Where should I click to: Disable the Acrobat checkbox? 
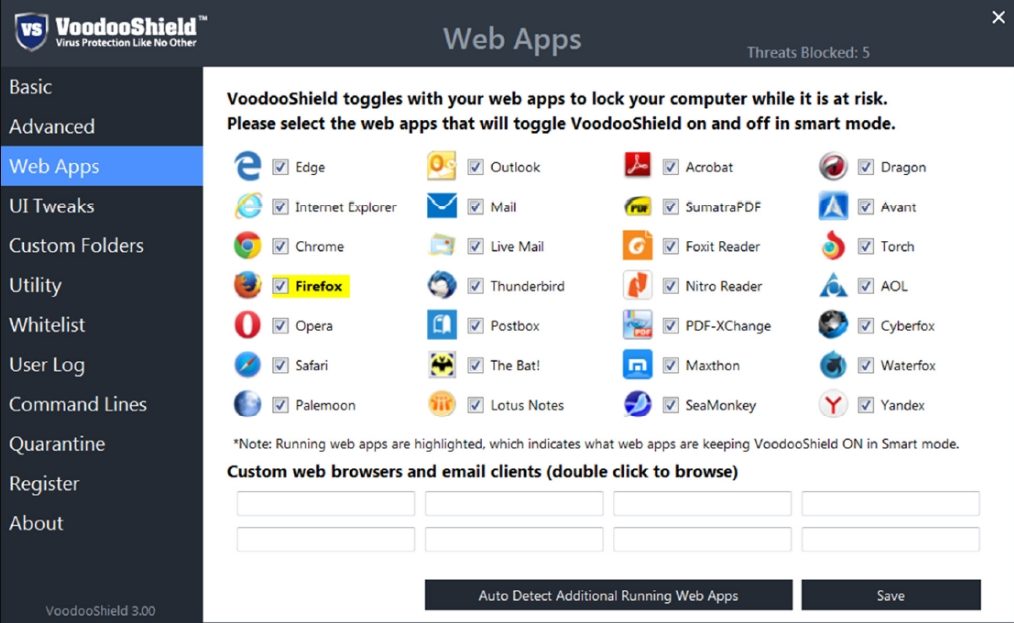tap(671, 167)
